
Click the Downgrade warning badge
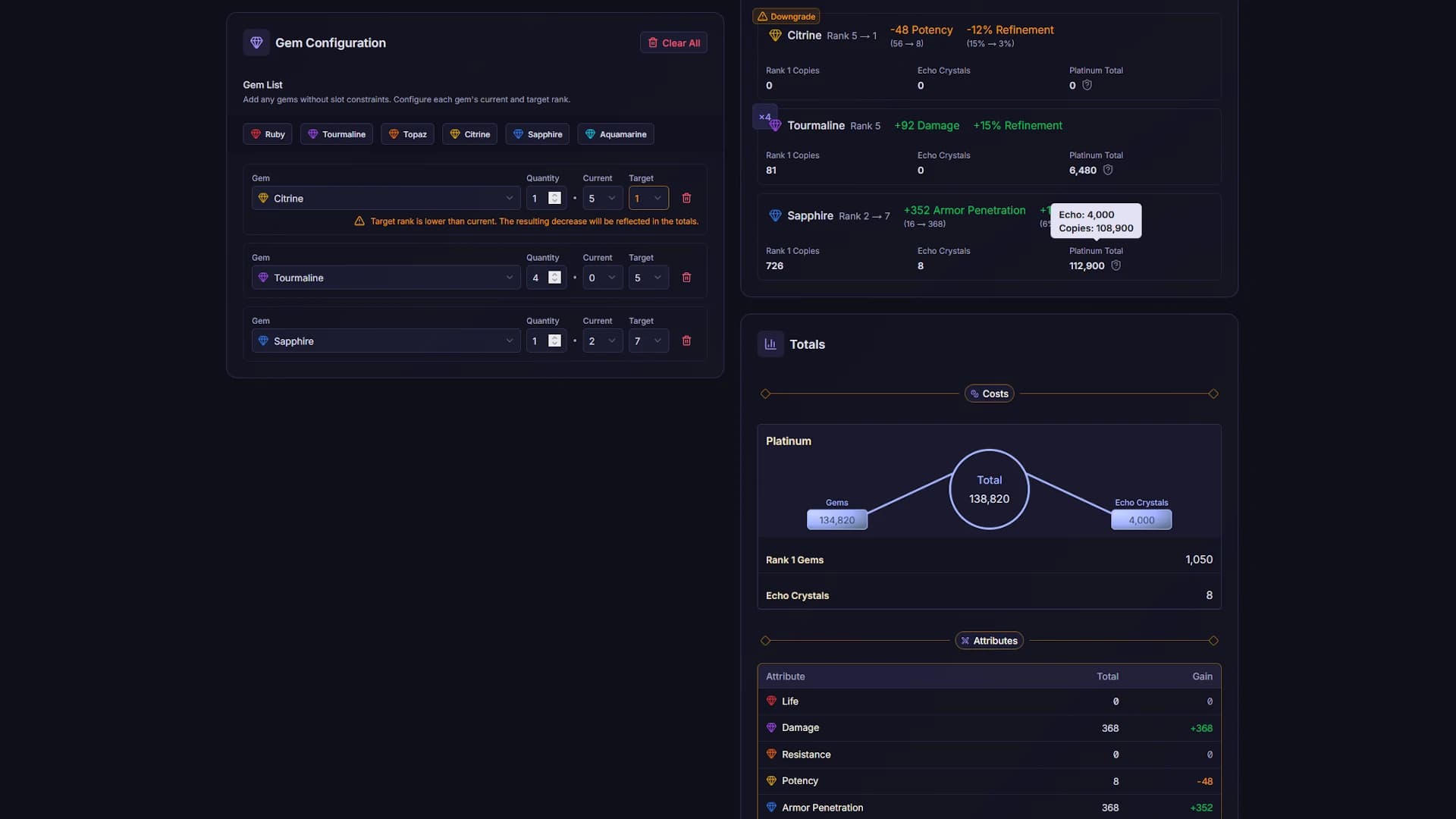pos(786,17)
